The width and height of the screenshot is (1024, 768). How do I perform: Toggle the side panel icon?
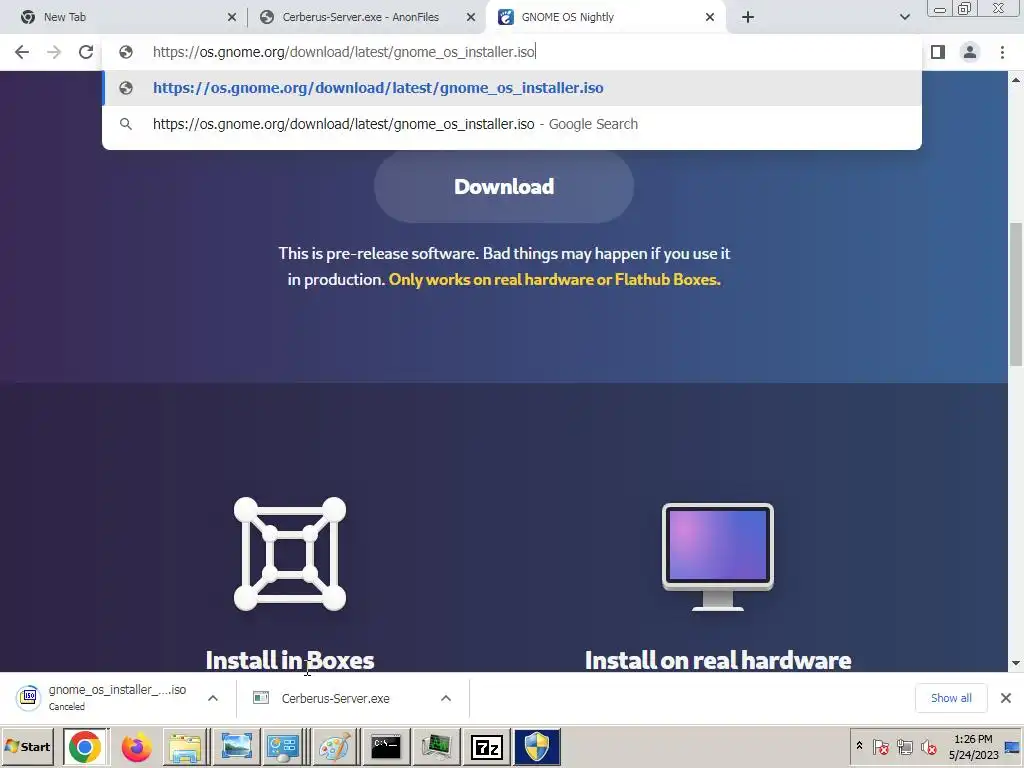point(938,52)
